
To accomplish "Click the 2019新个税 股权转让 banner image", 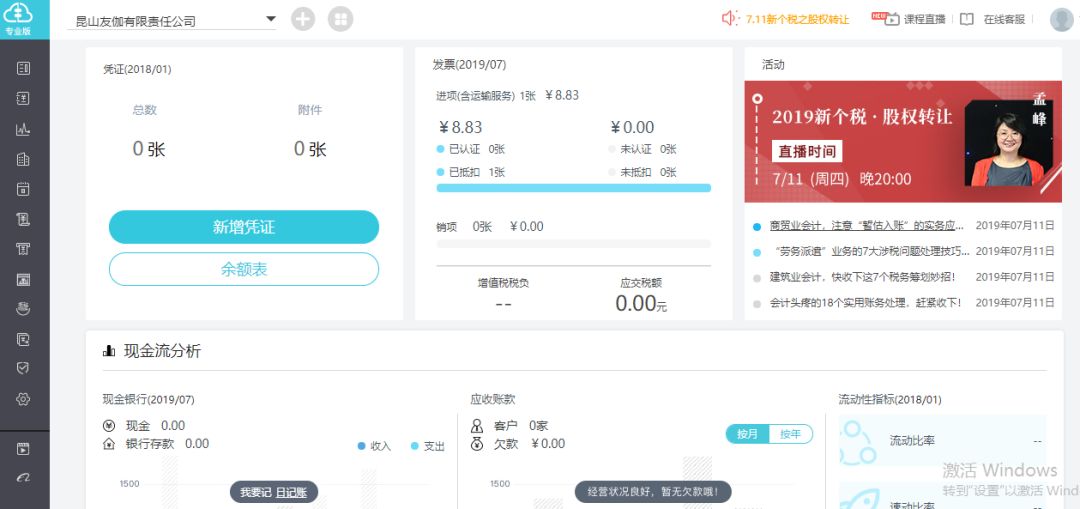I will pos(903,135).
